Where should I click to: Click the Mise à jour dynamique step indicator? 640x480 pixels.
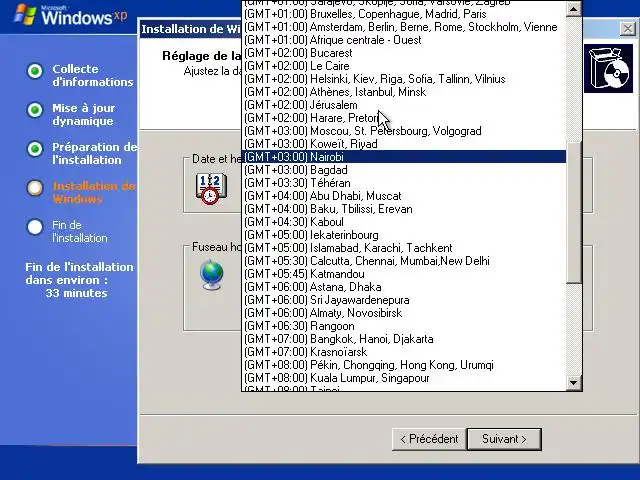tap(35, 110)
